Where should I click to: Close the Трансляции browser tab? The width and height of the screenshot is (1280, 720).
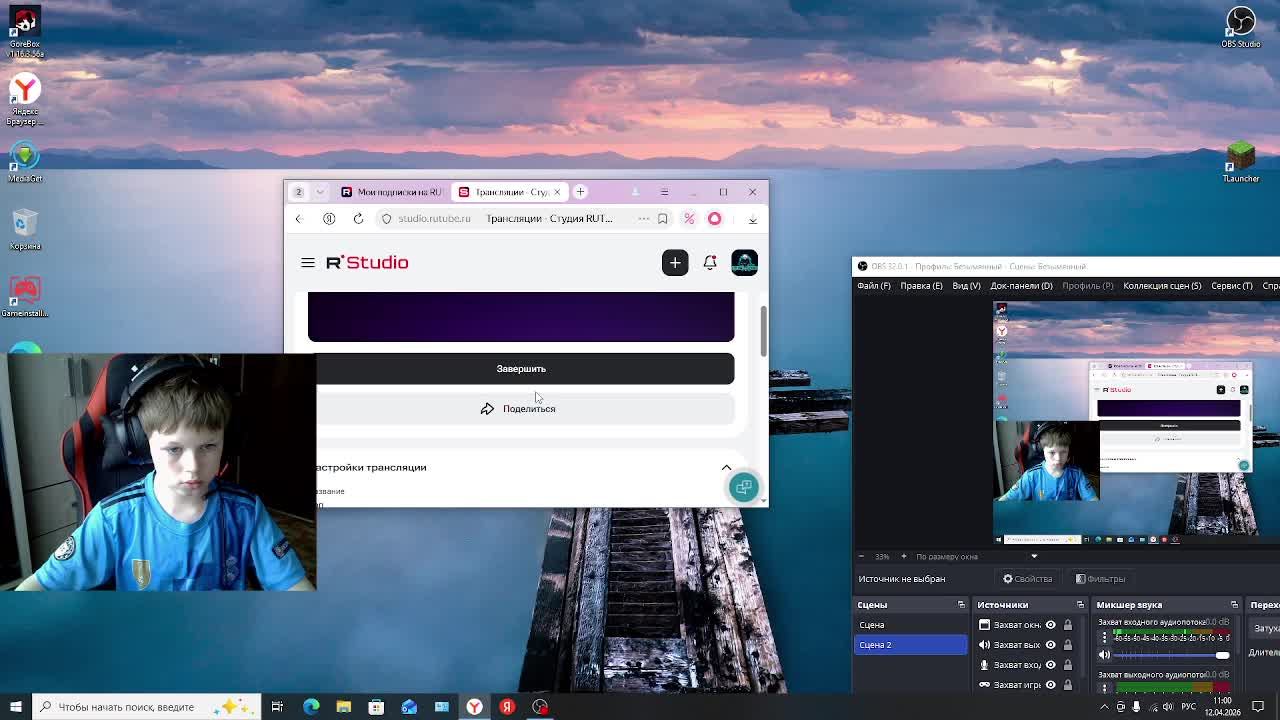click(557, 191)
